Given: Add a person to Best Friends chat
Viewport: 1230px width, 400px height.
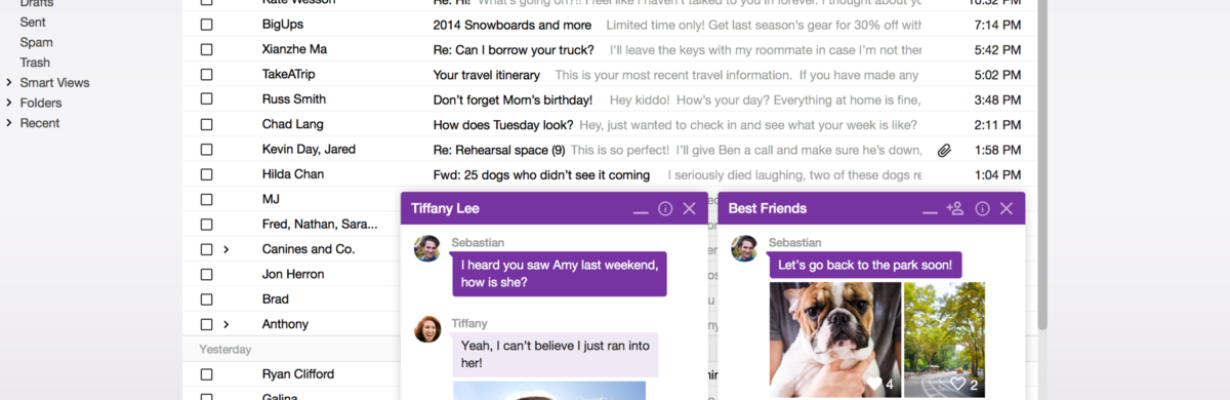Looking at the screenshot, I should pos(956,208).
